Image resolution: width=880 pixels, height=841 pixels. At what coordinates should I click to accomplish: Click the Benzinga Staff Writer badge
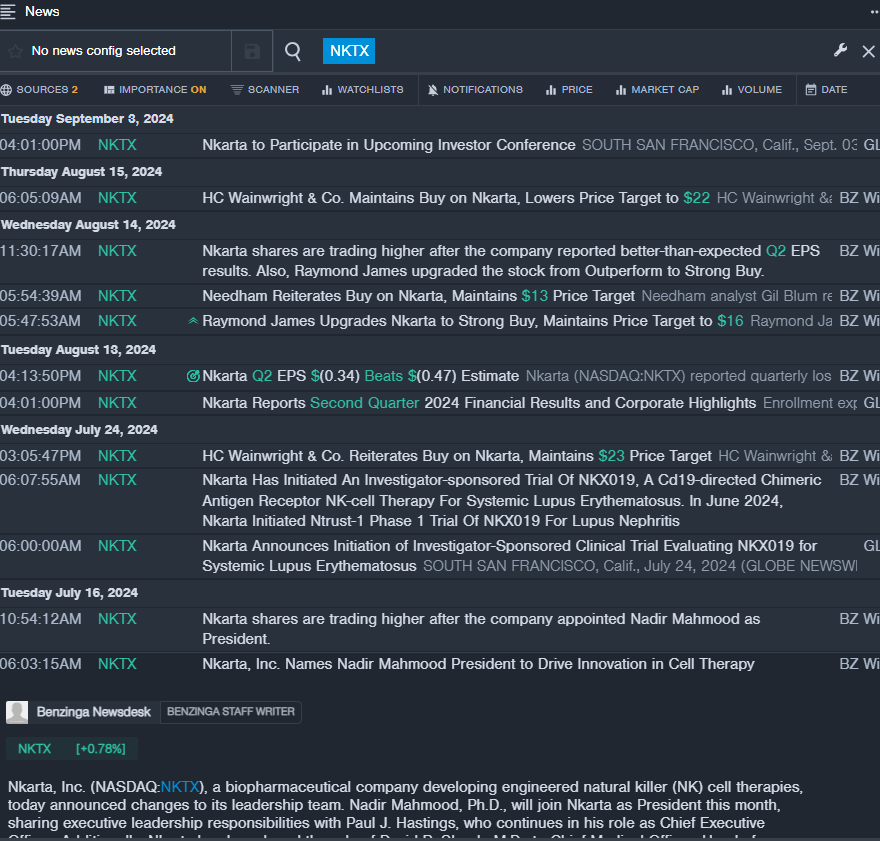pos(231,712)
